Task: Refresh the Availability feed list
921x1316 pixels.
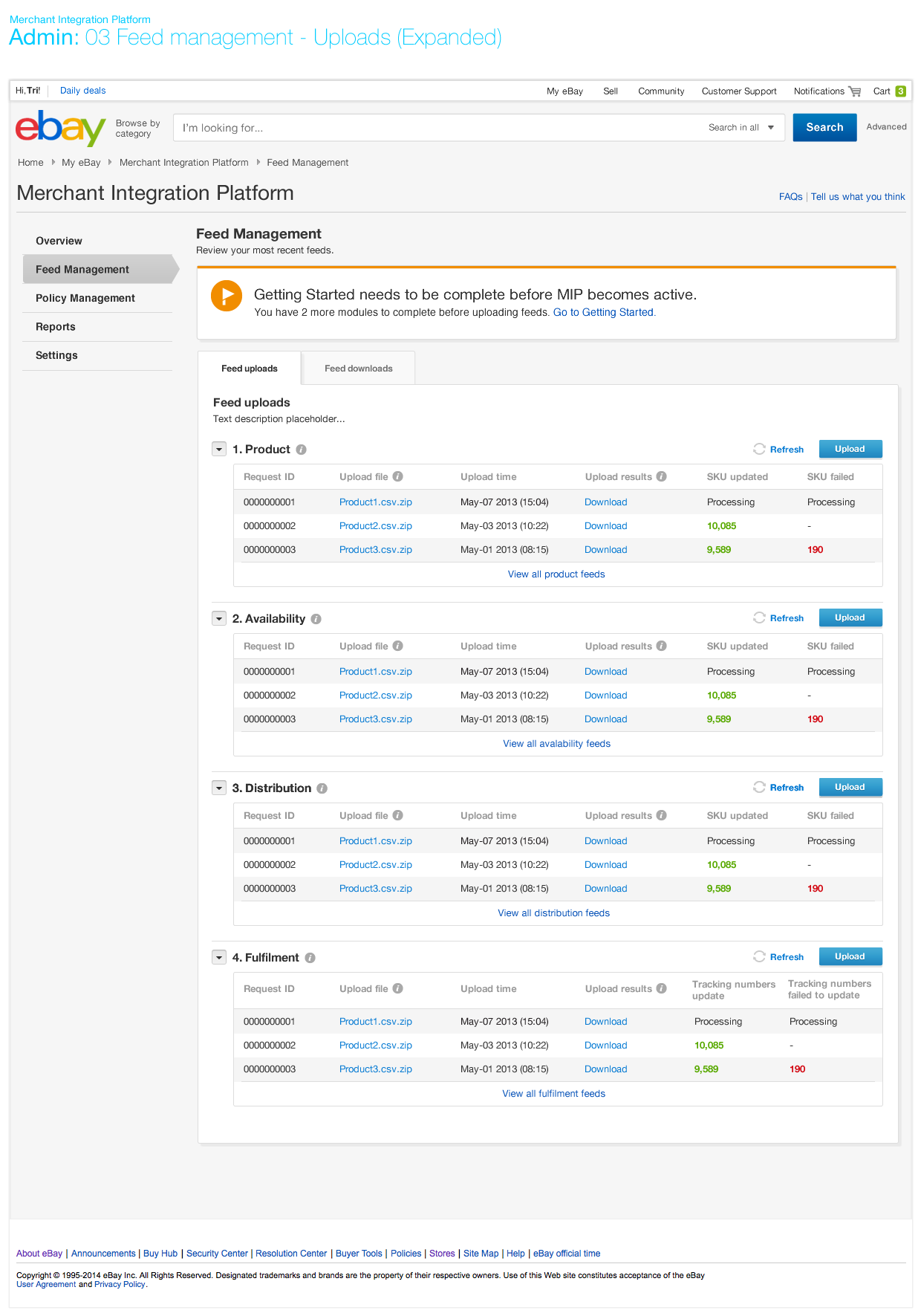Action: 778,618
